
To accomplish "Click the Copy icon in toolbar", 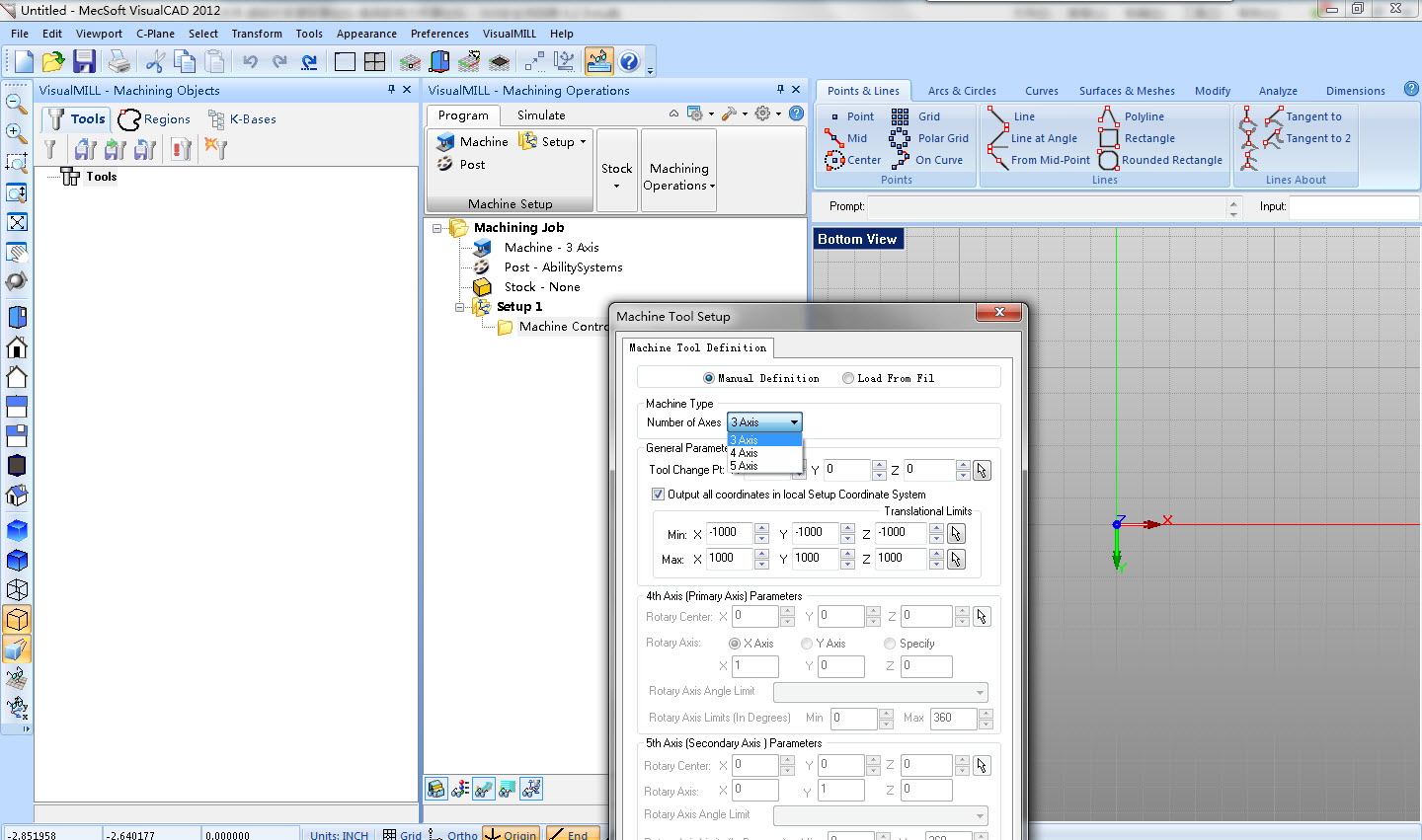I will click(x=185, y=61).
